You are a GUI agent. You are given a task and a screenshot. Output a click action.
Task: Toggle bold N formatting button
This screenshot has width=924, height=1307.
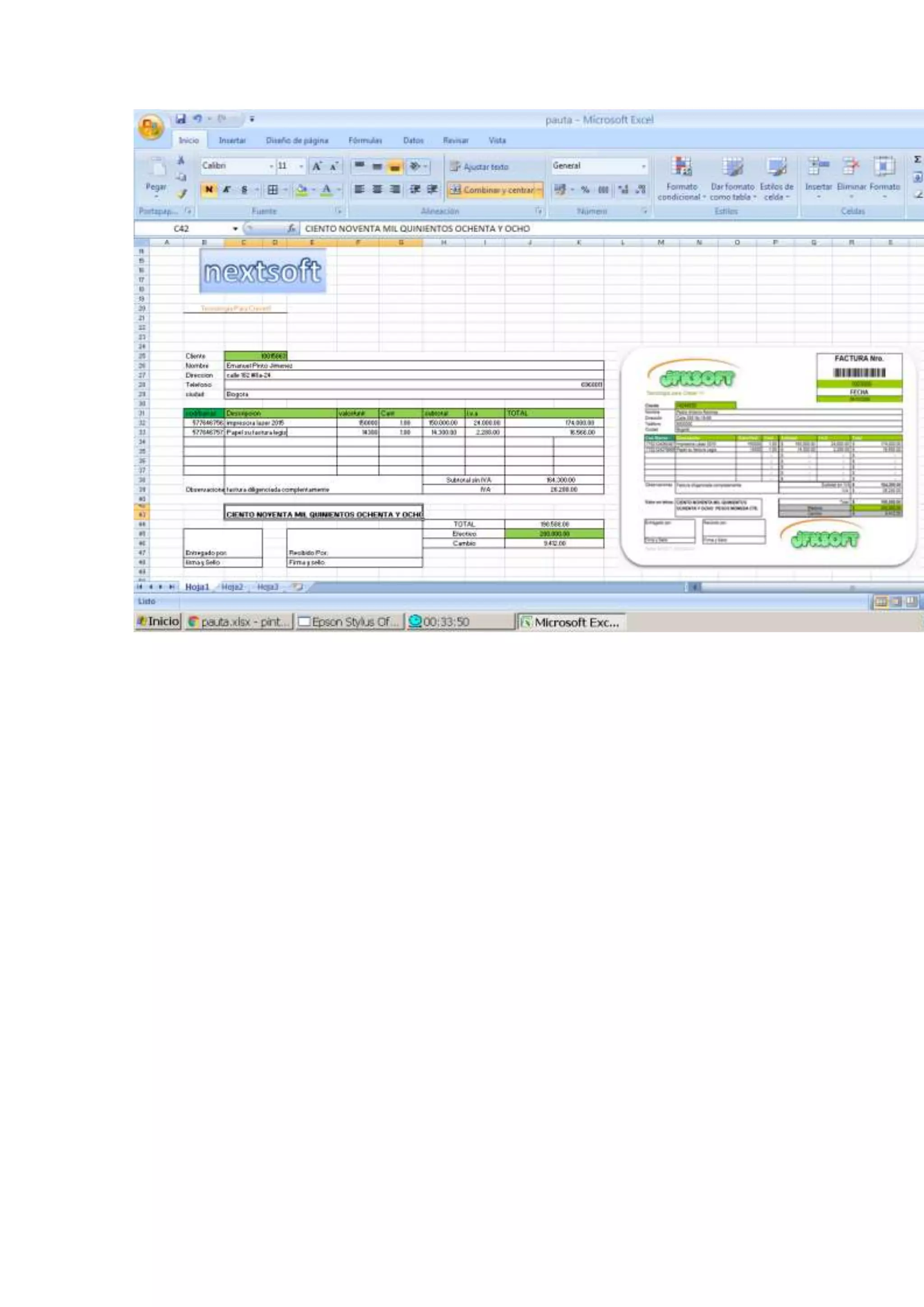(x=209, y=190)
